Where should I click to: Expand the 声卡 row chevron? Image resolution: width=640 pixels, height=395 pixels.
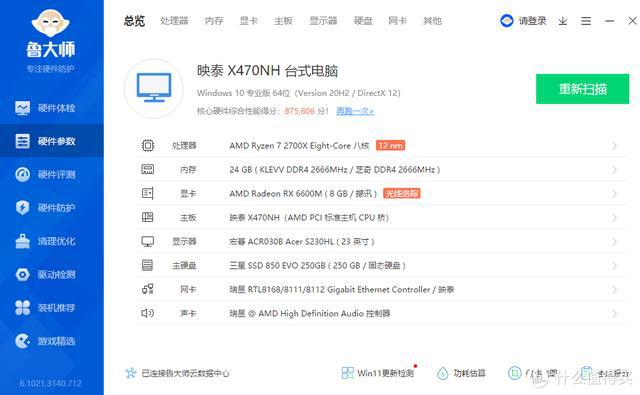click(614, 314)
